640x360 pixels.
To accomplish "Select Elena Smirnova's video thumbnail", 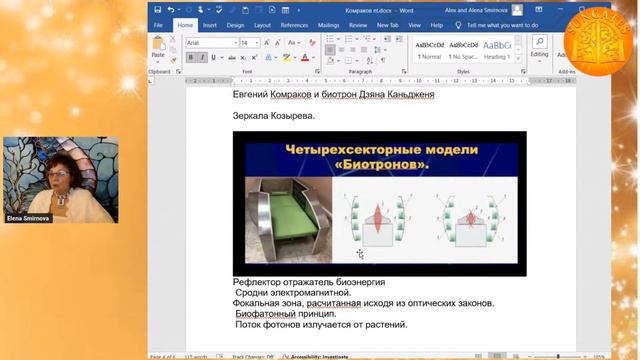I will [x=61, y=180].
